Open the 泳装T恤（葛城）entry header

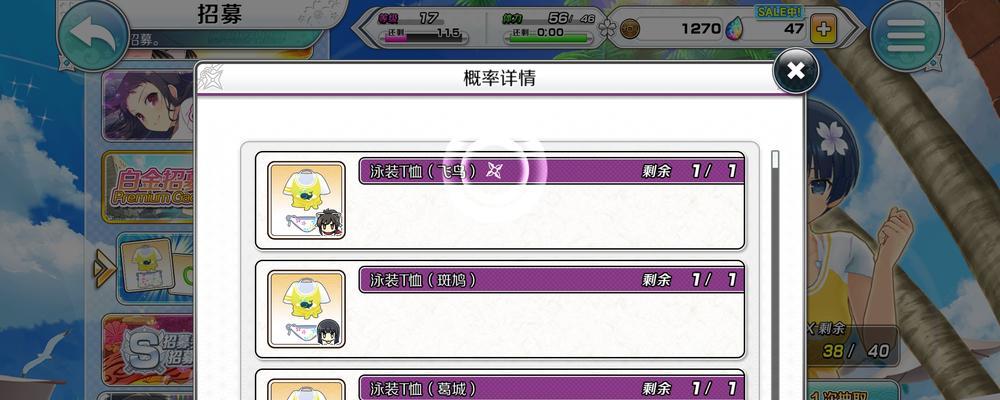pos(552,387)
